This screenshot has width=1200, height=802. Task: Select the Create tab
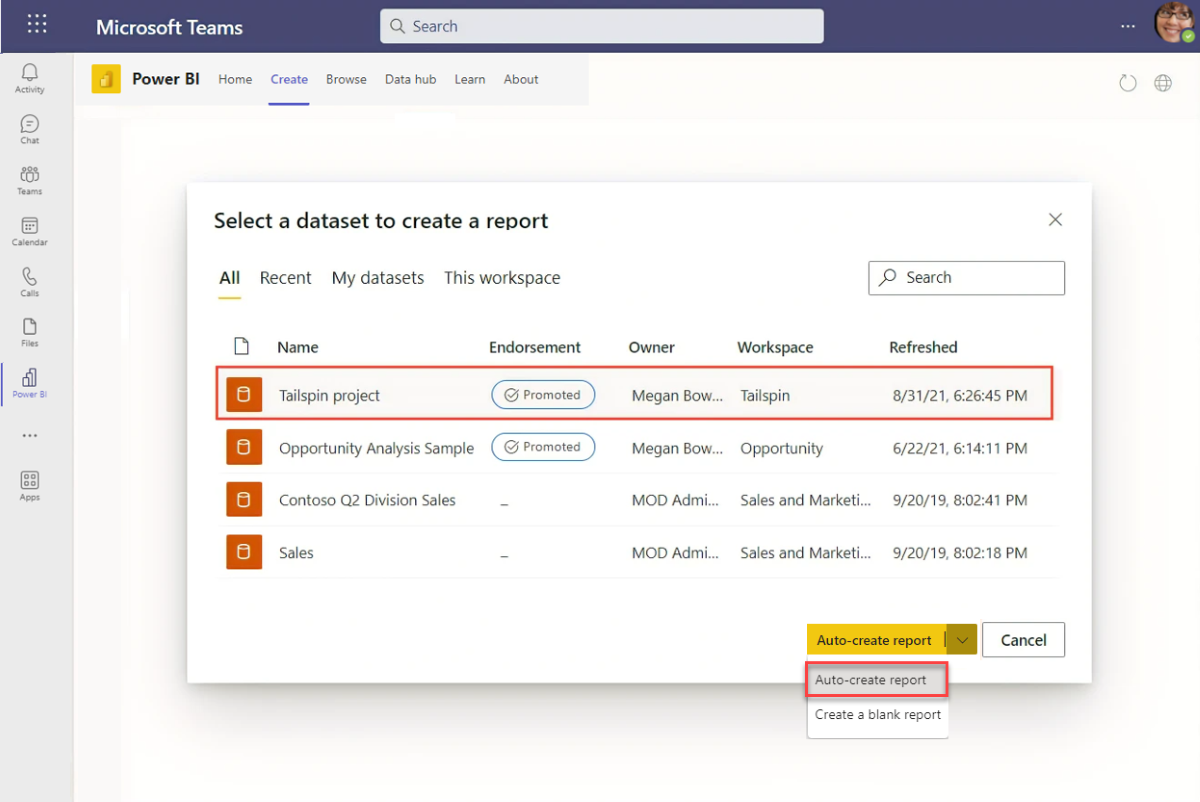coord(289,79)
